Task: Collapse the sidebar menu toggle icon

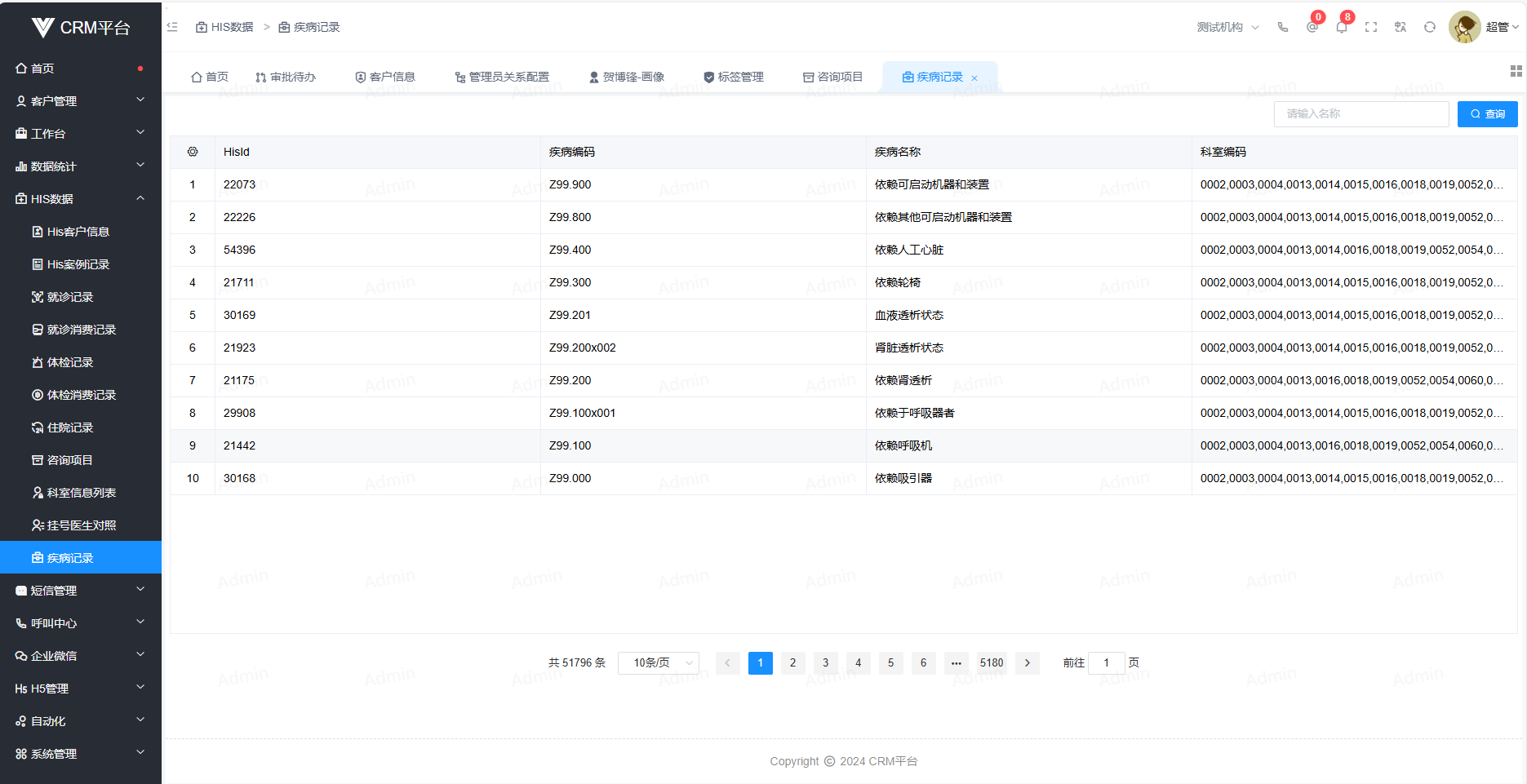Action: [172, 27]
